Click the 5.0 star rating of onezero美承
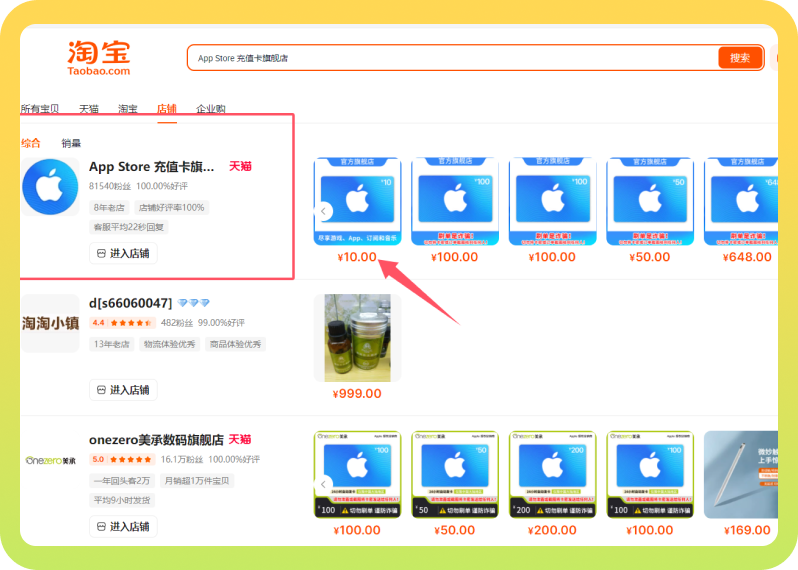The width and height of the screenshot is (798, 570). (x=122, y=460)
